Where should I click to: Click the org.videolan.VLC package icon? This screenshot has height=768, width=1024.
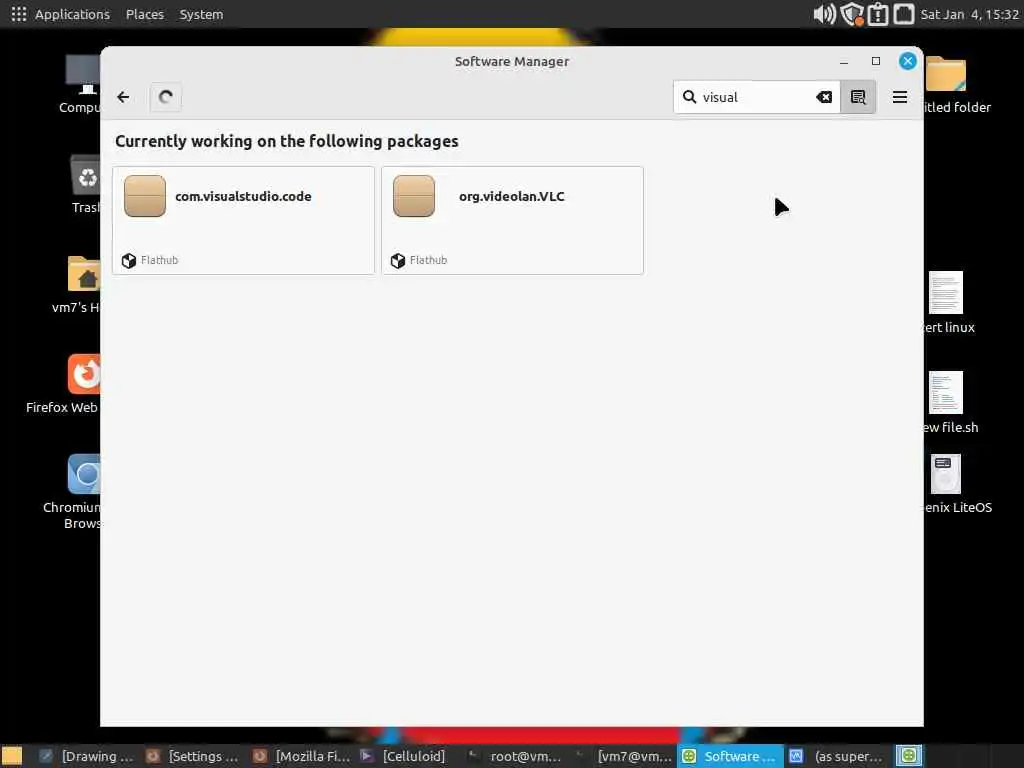coord(414,196)
